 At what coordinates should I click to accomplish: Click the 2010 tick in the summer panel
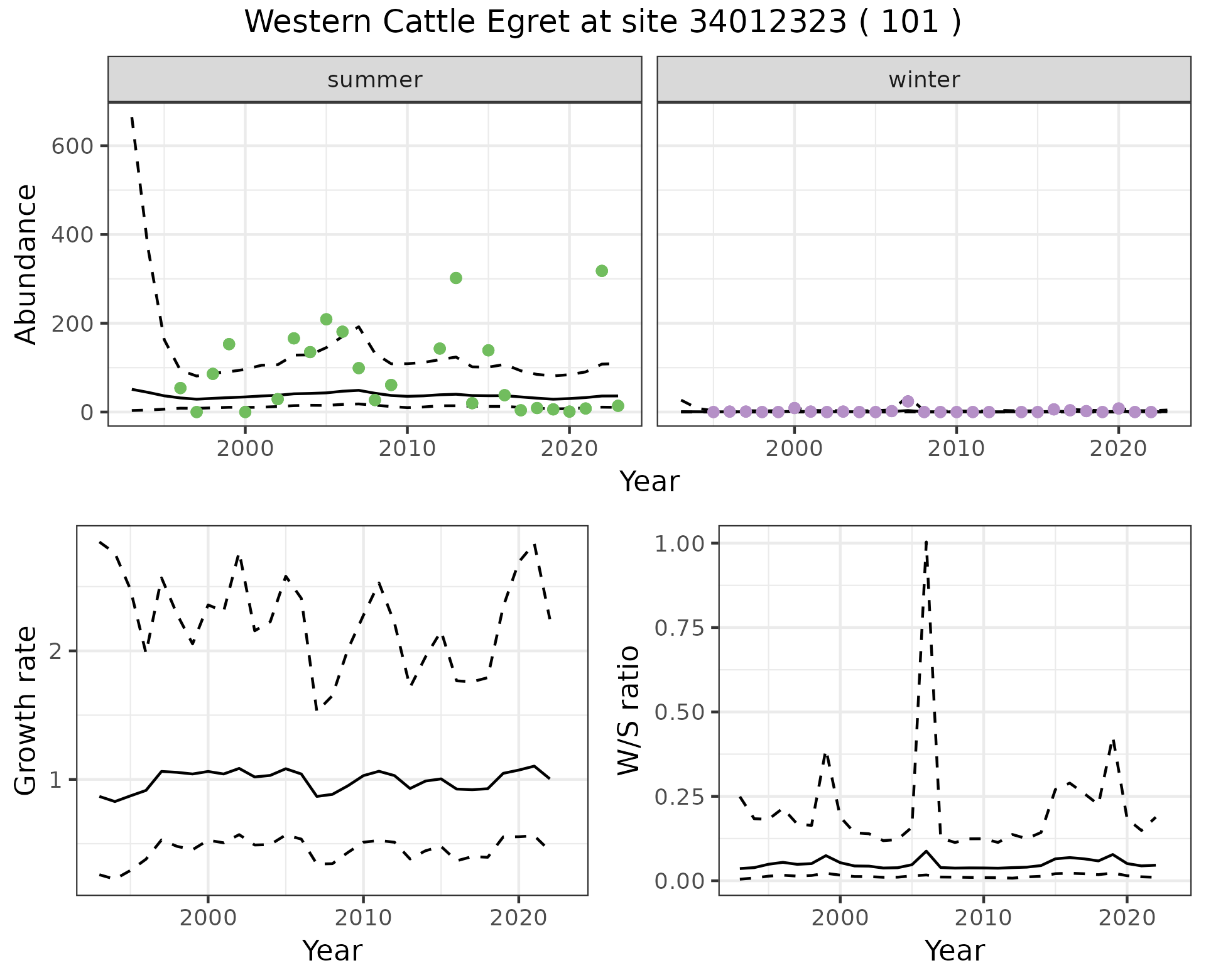tap(407, 449)
